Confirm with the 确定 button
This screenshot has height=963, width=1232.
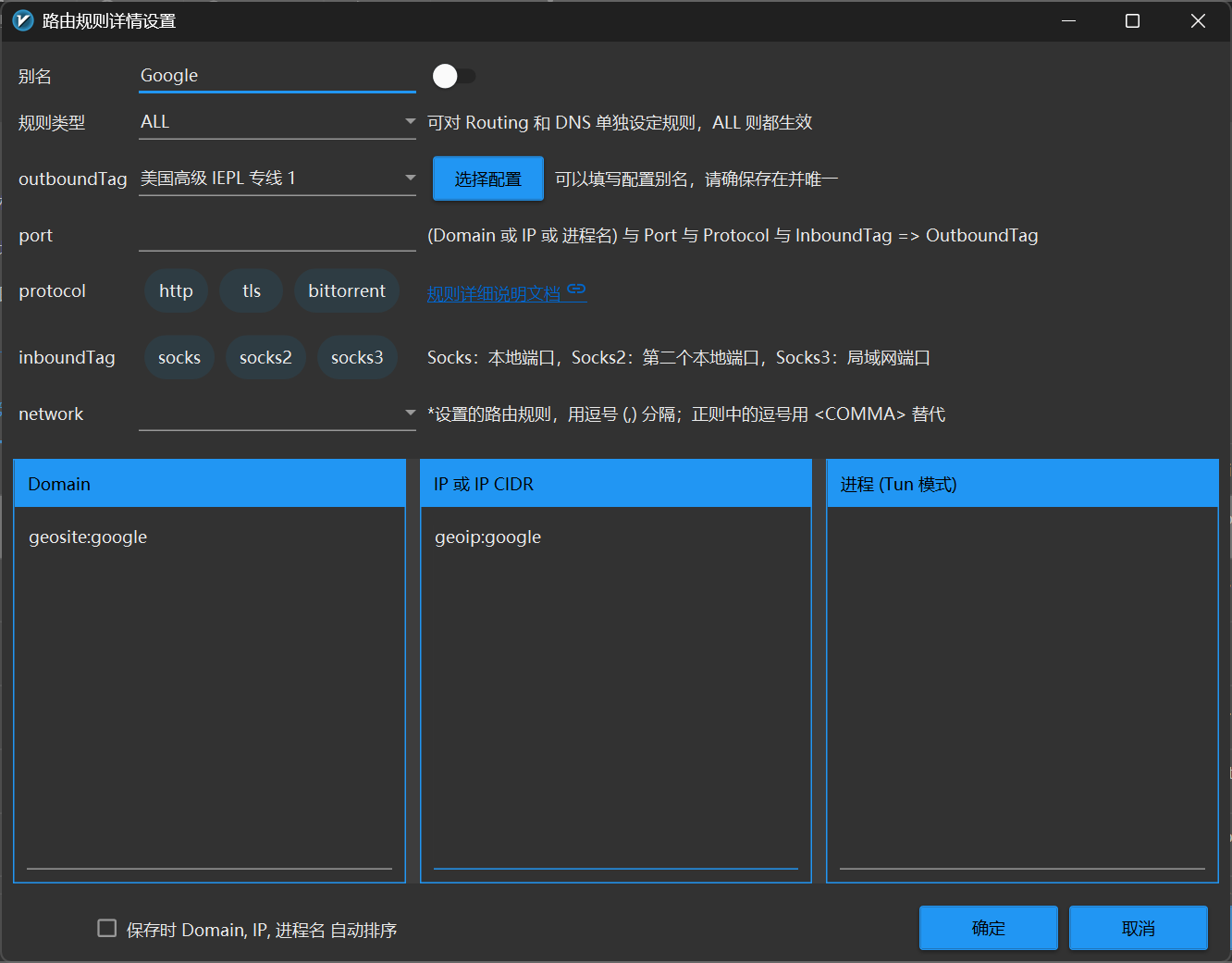989,928
